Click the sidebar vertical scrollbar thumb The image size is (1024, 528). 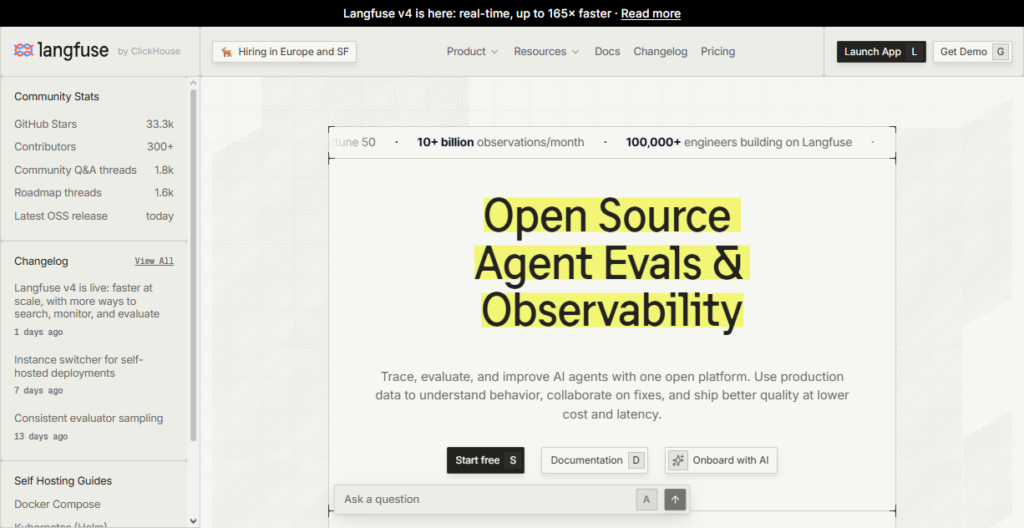coord(193,265)
